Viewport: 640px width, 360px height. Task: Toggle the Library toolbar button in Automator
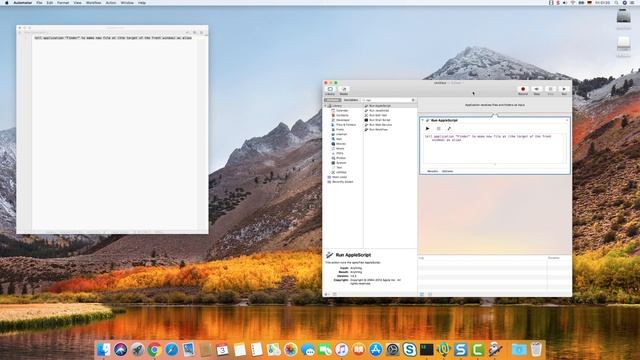tap(330, 90)
